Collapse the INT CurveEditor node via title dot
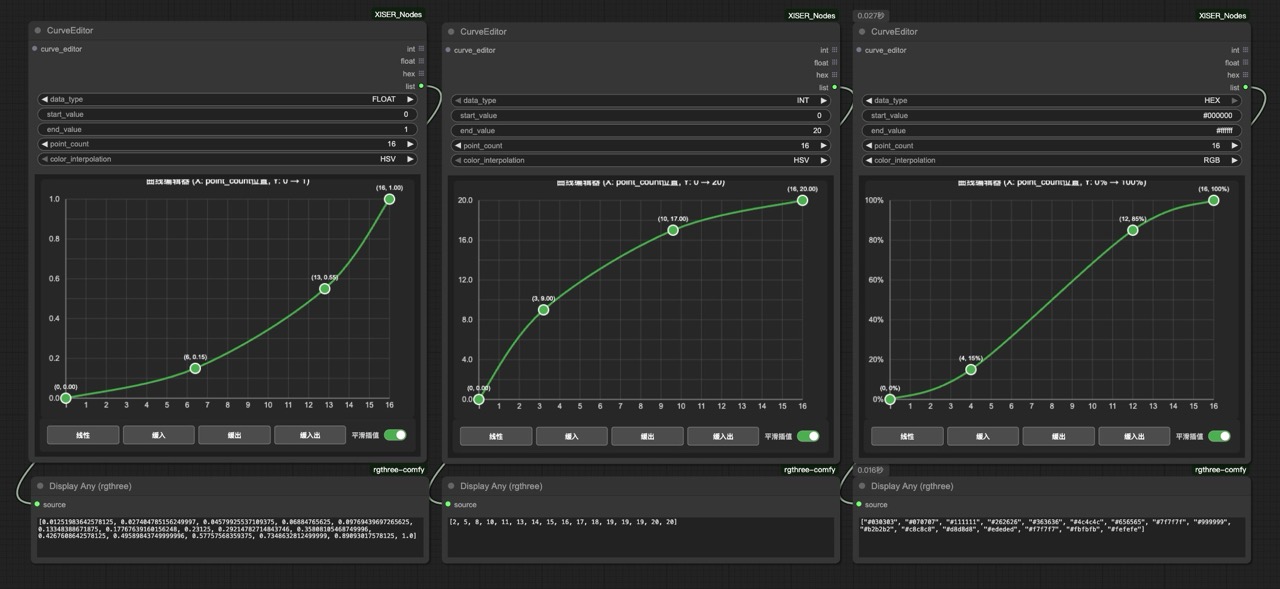The width and height of the screenshot is (1280, 589). click(451, 31)
